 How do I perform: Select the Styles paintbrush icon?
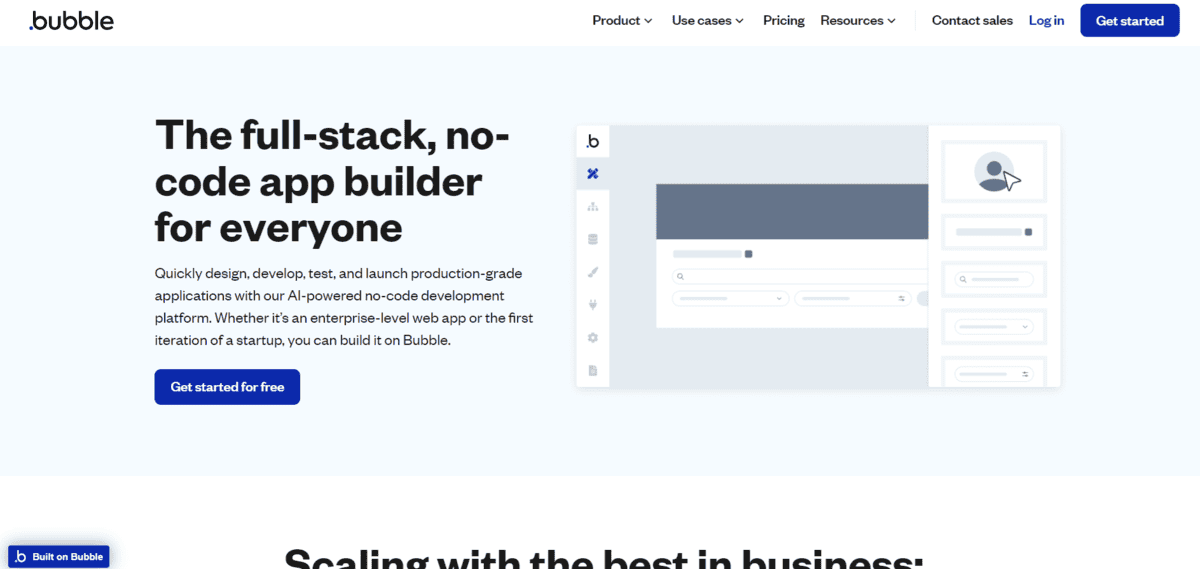593,272
